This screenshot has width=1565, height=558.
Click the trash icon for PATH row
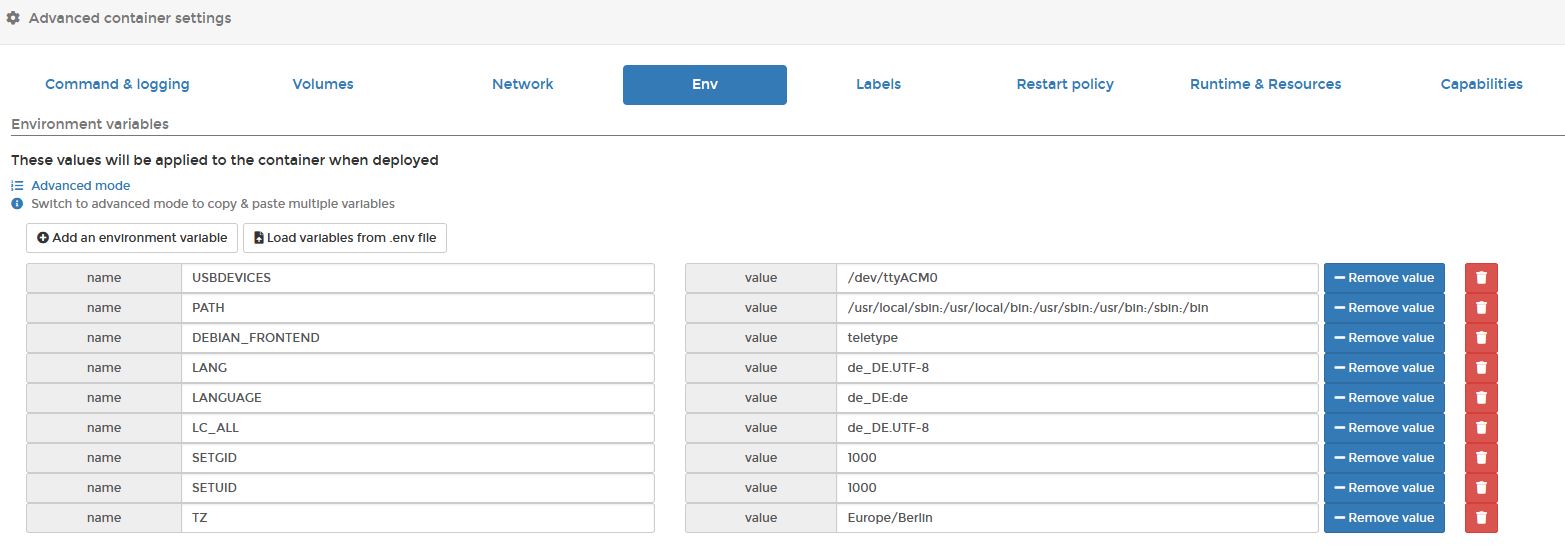point(1481,308)
